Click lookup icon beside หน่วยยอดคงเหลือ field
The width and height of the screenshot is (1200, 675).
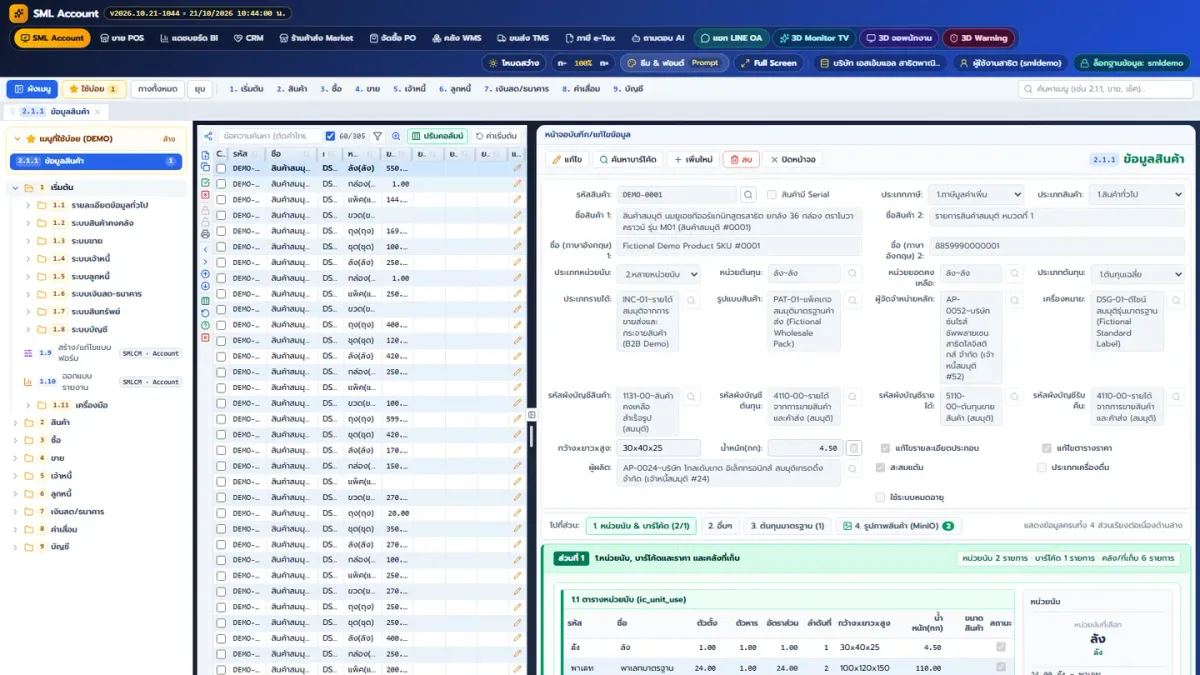tap(1012, 273)
